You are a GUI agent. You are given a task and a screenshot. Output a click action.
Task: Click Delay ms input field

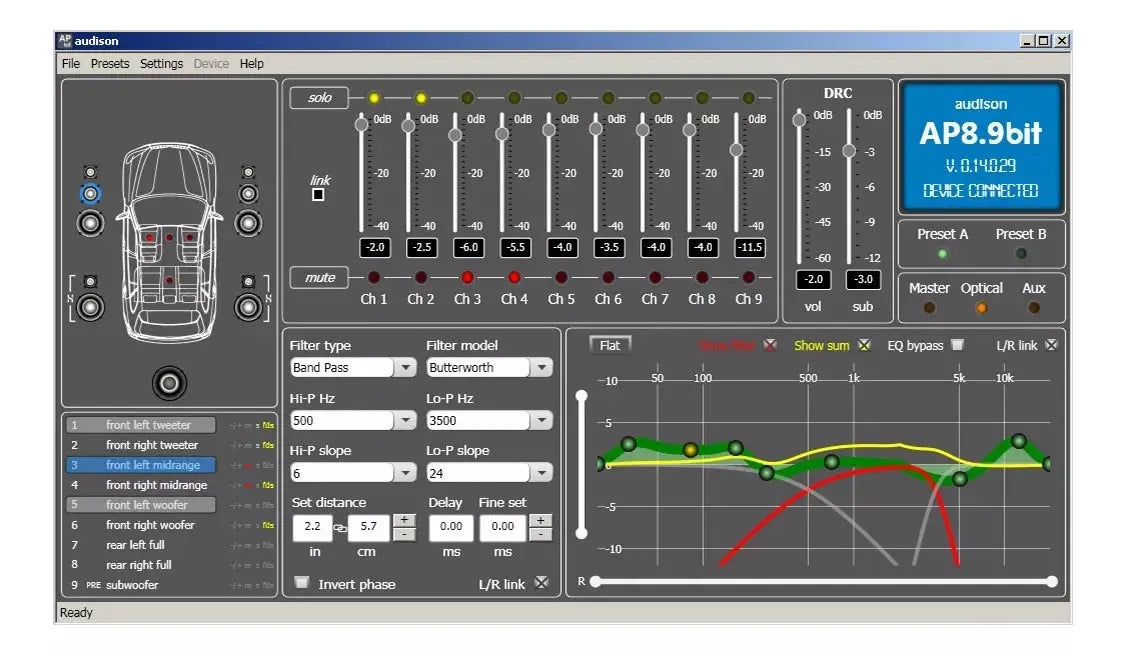pyautogui.click(x=451, y=527)
